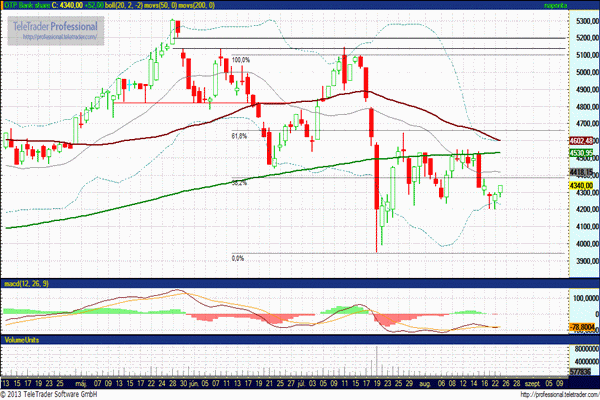Click the 0,0% Fibonacci level label
The width and height of the screenshot is (600, 400).
238,258
